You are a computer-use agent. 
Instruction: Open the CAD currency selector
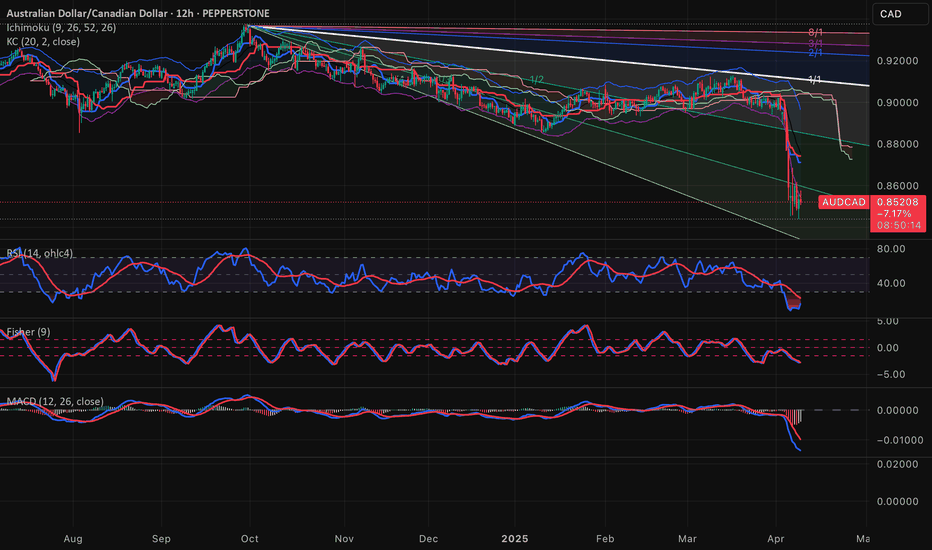click(x=900, y=14)
